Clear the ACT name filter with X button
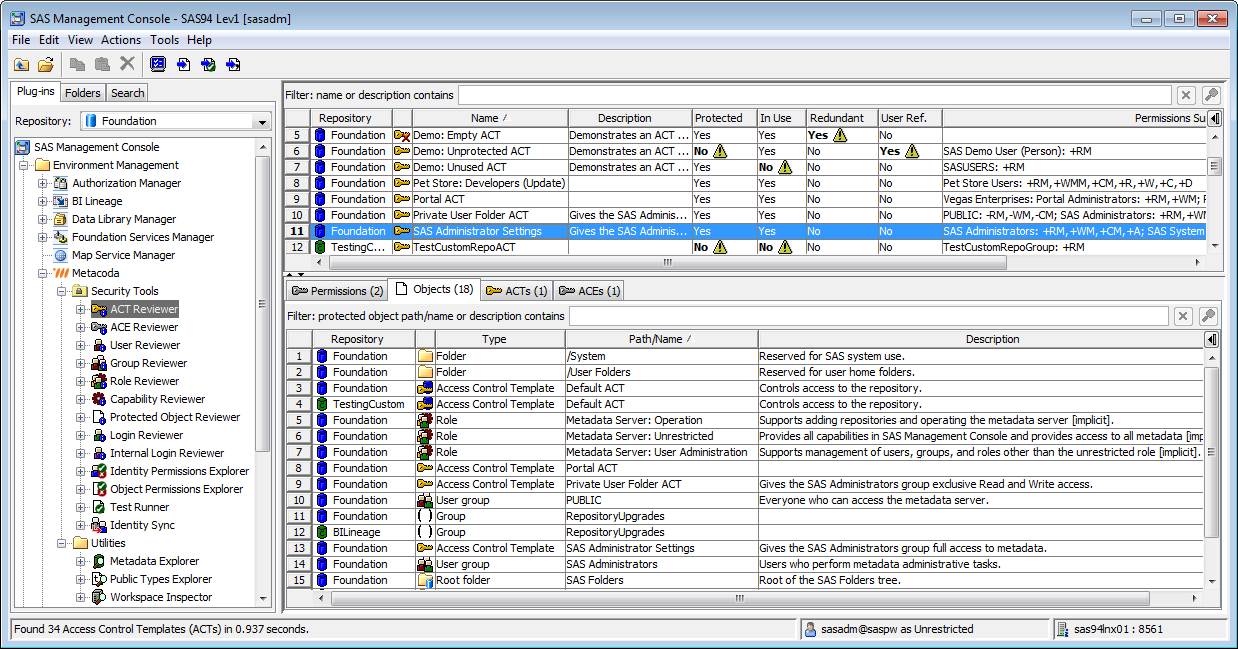The width and height of the screenshot is (1238, 649). 1186,95
